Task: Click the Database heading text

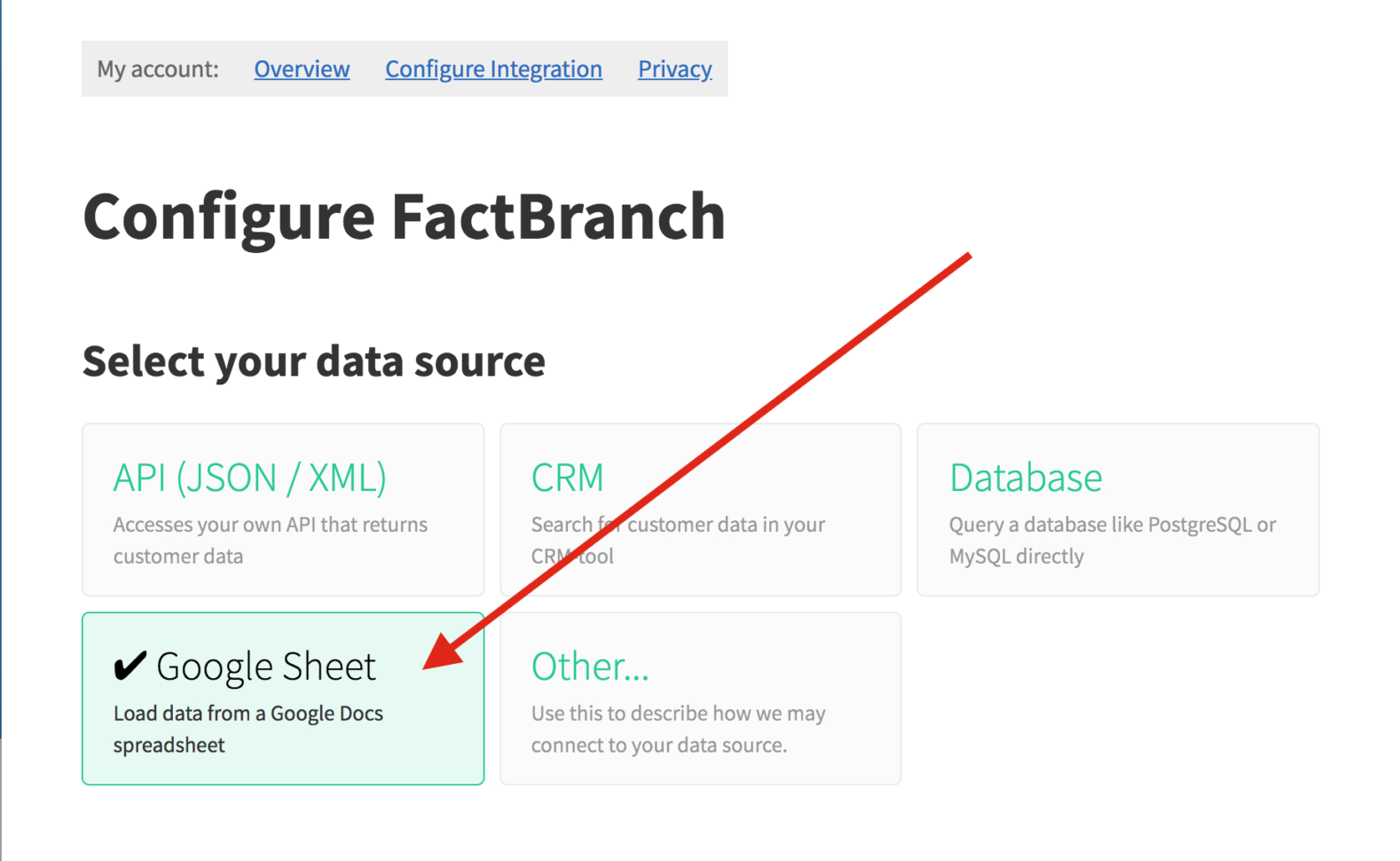Action: 1026,478
